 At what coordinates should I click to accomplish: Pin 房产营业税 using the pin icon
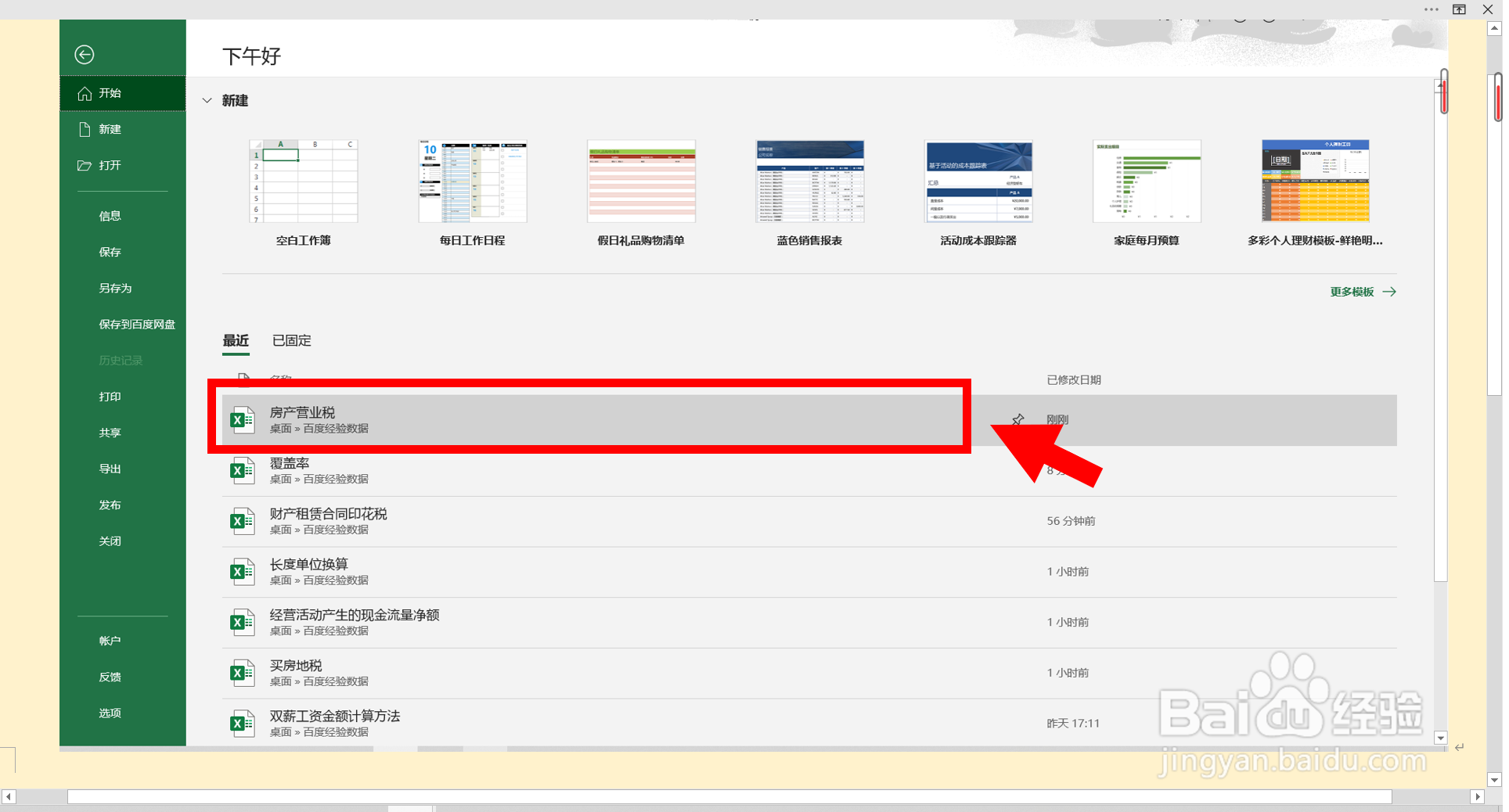click(x=1017, y=419)
